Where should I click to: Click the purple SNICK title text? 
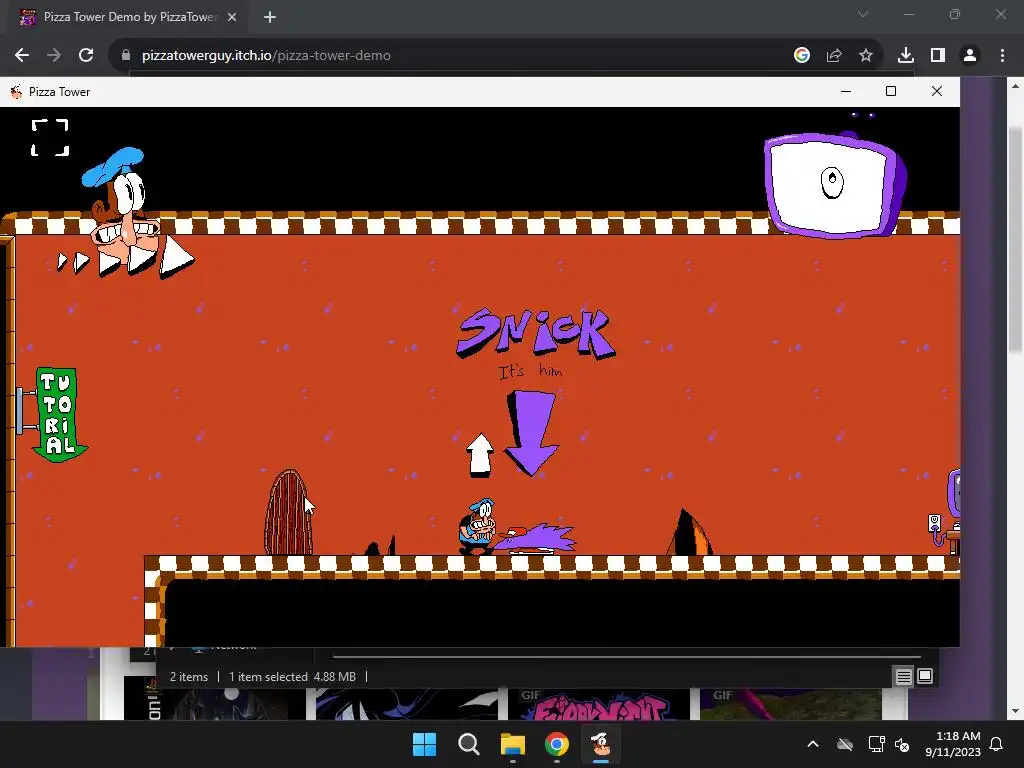(x=535, y=333)
